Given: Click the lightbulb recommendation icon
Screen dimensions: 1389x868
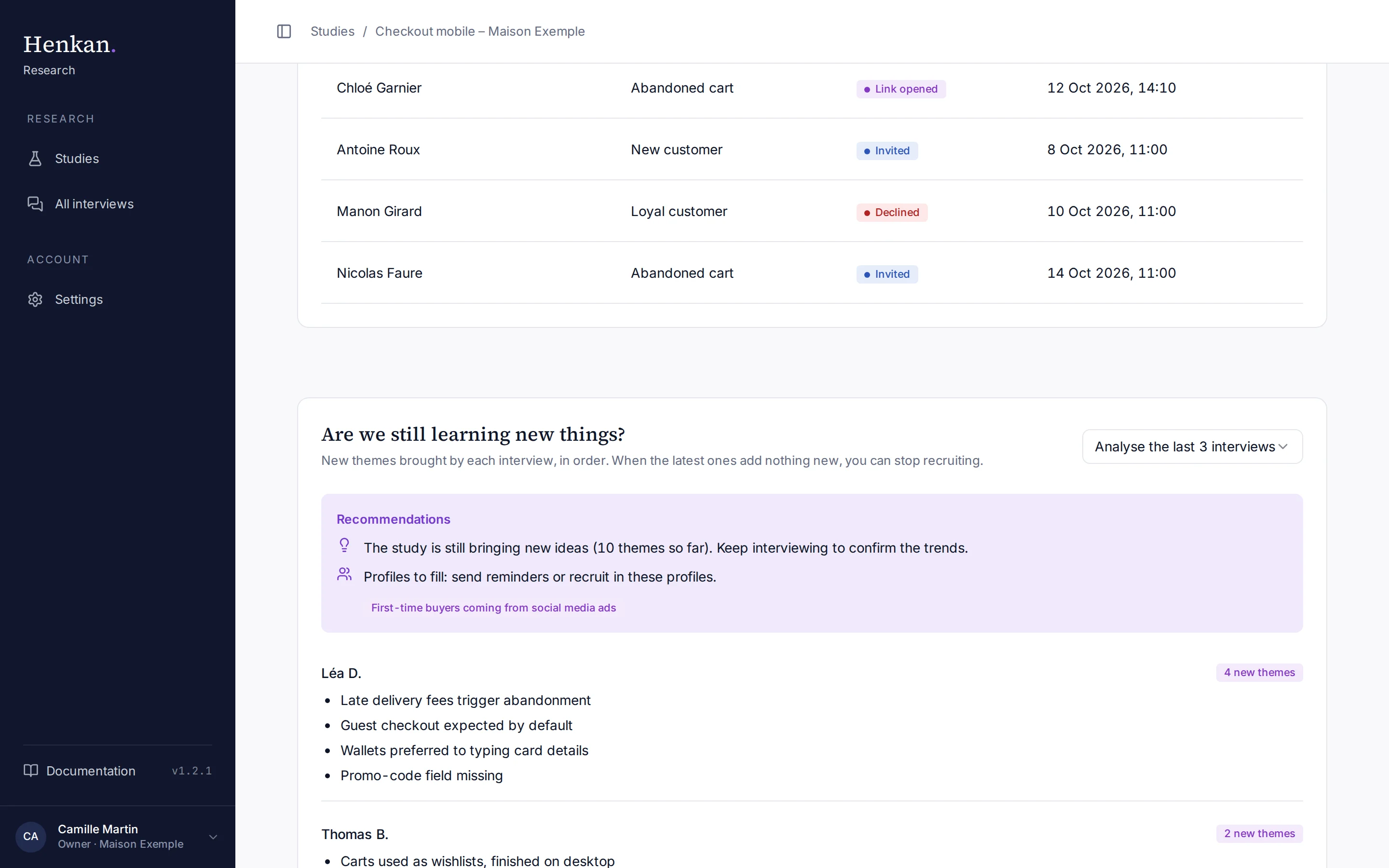Looking at the screenshot, I should coord(344,545).
